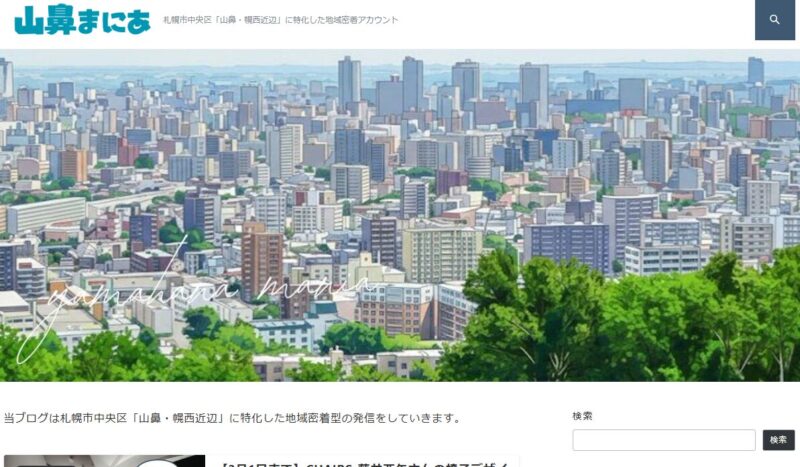The image size is (800, 467).
Task: Click the 山鼻まにあ site logo
Action: 83,20
